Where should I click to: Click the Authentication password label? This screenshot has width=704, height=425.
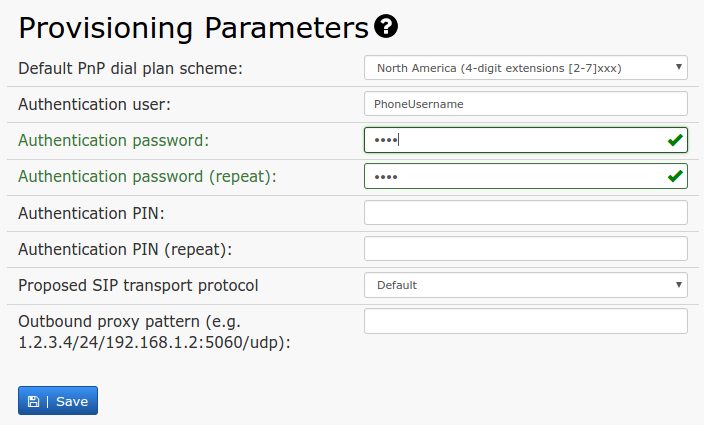tap(114, 140)
